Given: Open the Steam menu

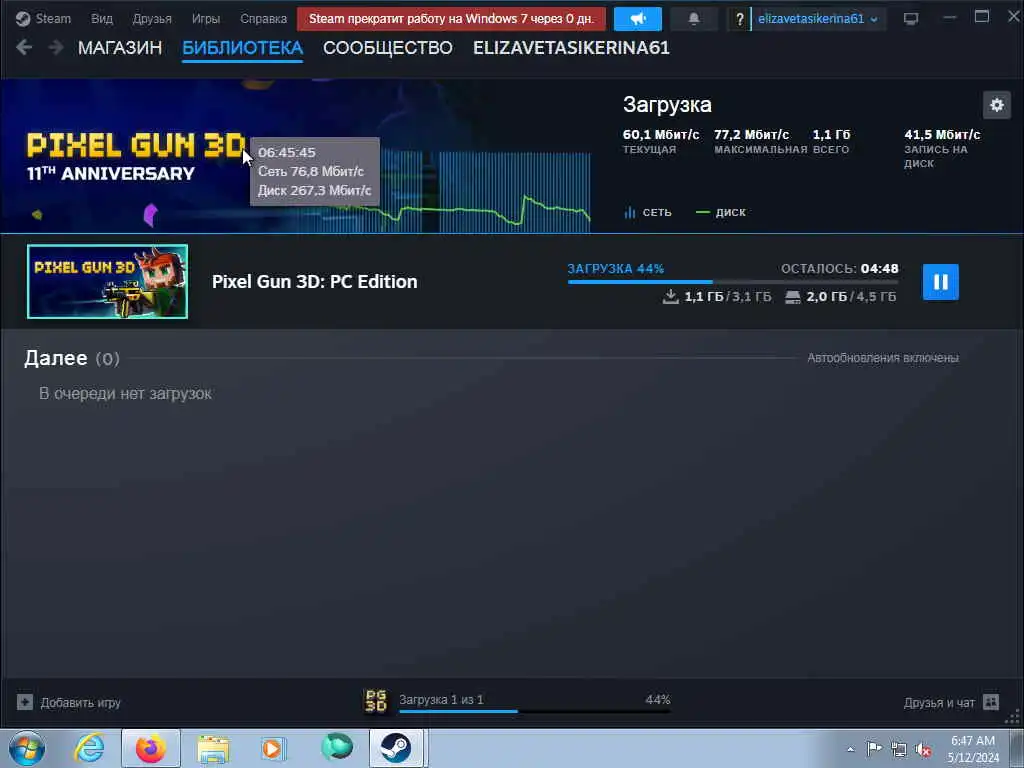Looking at the screenshot, I should click(44, 18).
